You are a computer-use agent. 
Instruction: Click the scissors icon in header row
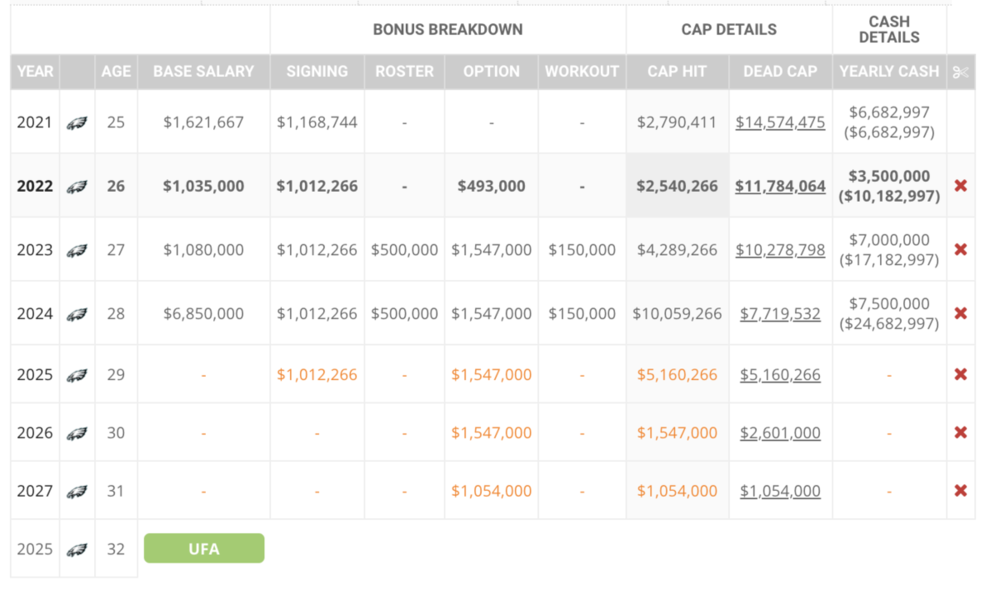point(960,72)
